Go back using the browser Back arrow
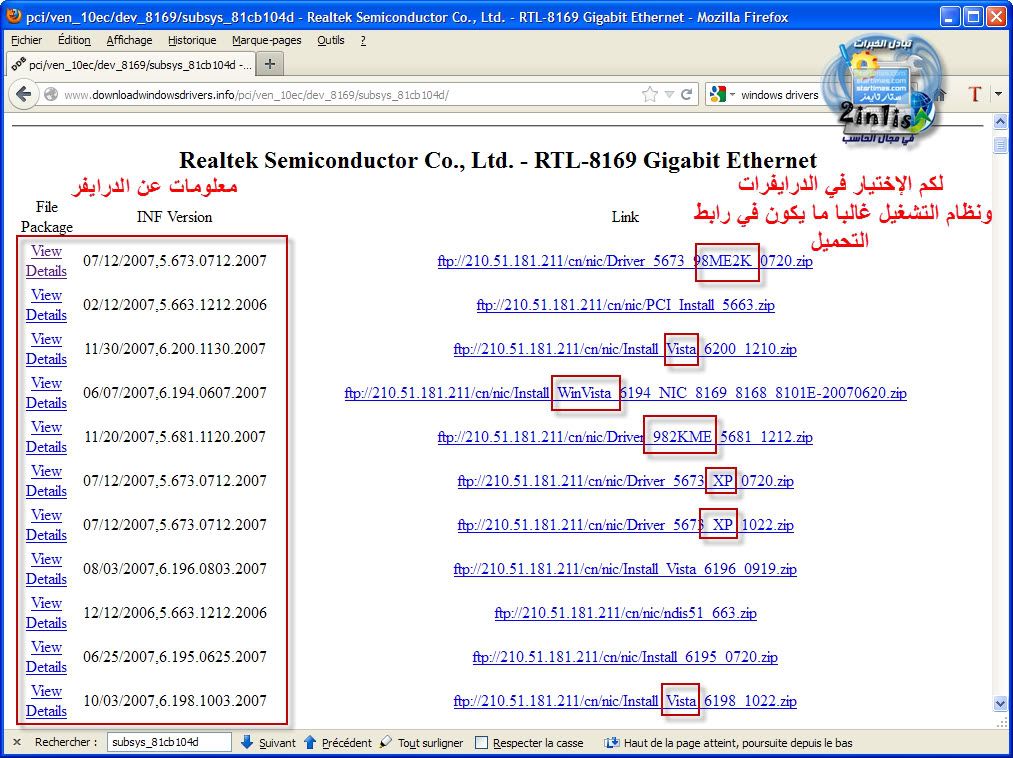Screen dimensions: 1013x758 23,94
